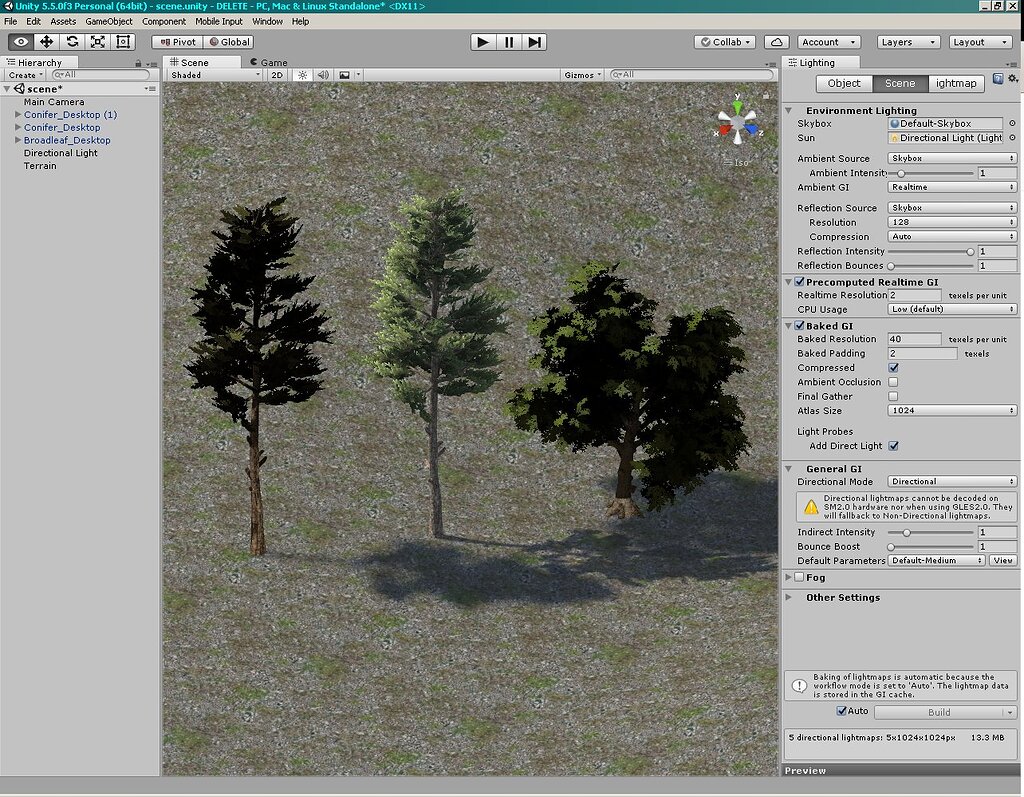Select the Move tool in the toolbar
This screenshot has height=797, width=1024.
pos(45,41)
